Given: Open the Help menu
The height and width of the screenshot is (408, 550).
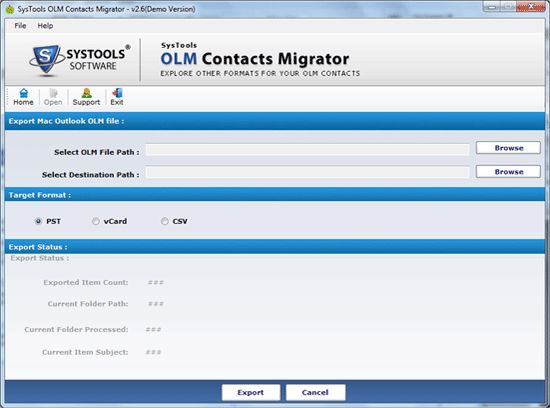Looking at the screenshot, I should (x=45, y=26).
